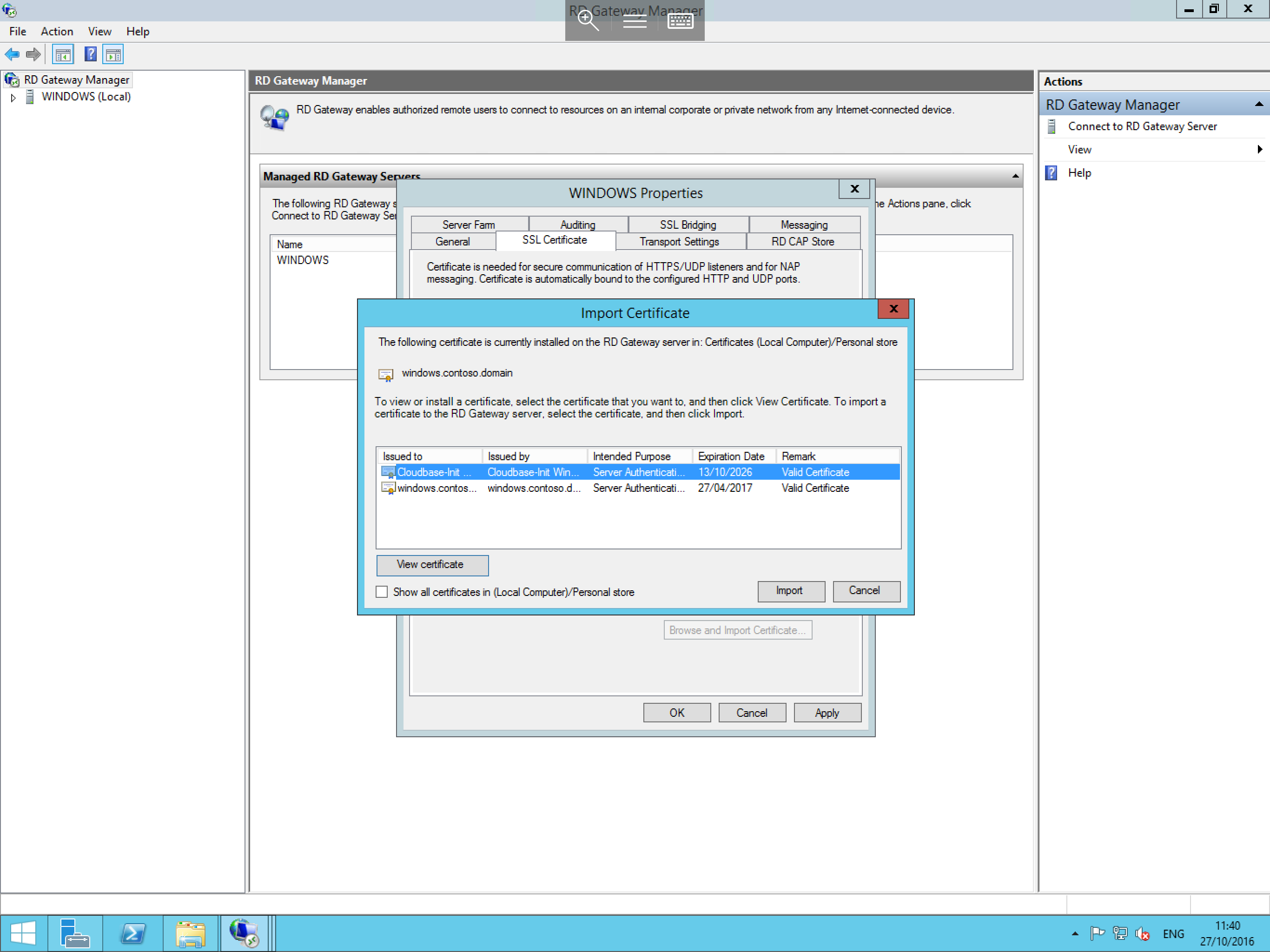1270x952 pixels.
Task: Launch PowerShell from the taskbar
Action: pos(132,933)
